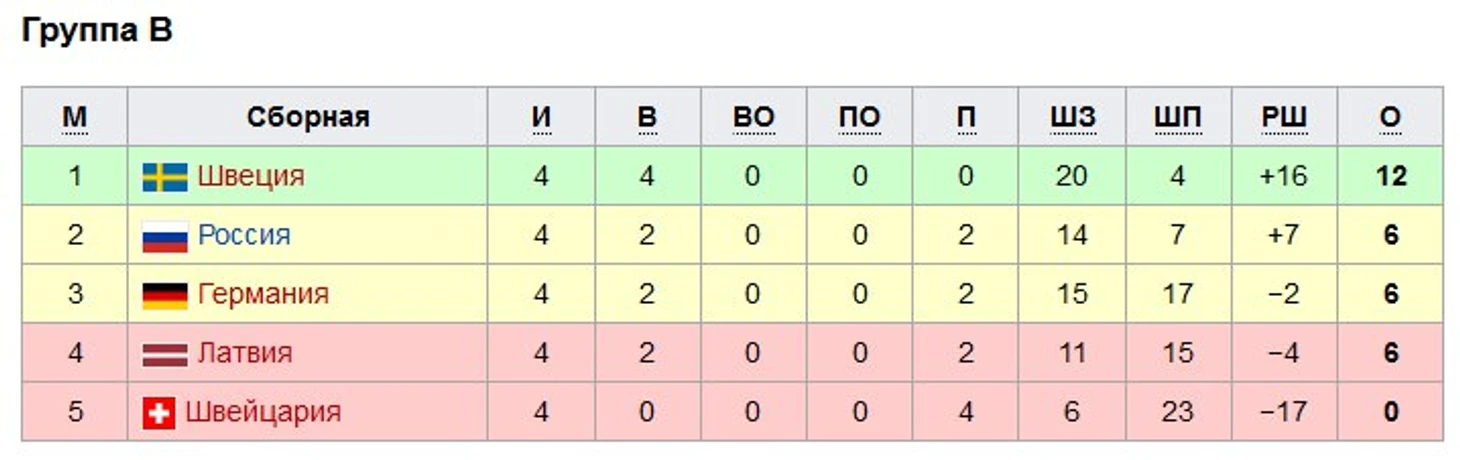Open the Германия team link
1460x460 pixels.
coord(263,294)
